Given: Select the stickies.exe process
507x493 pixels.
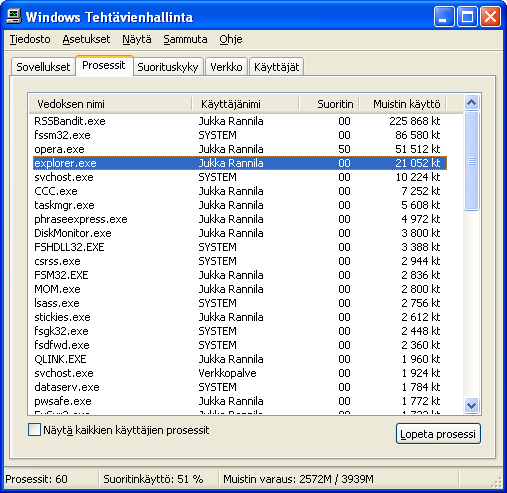Looking at the screenshot, I should pos(240,317).
